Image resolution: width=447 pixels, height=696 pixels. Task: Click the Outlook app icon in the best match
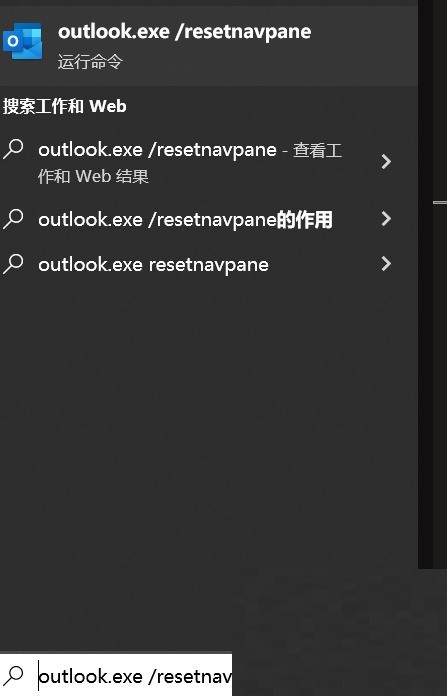[x=22, y=41]
